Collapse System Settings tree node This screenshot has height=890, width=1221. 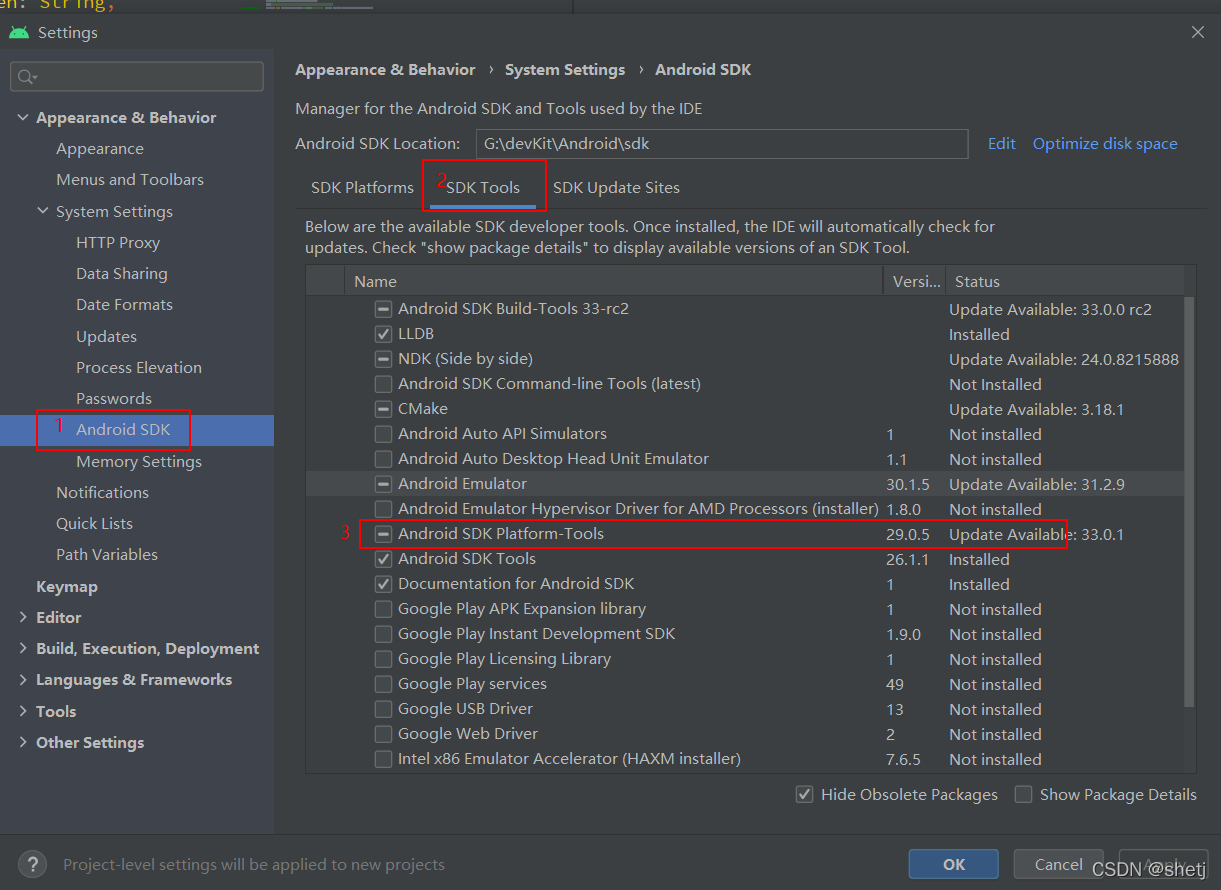point(43,212)
